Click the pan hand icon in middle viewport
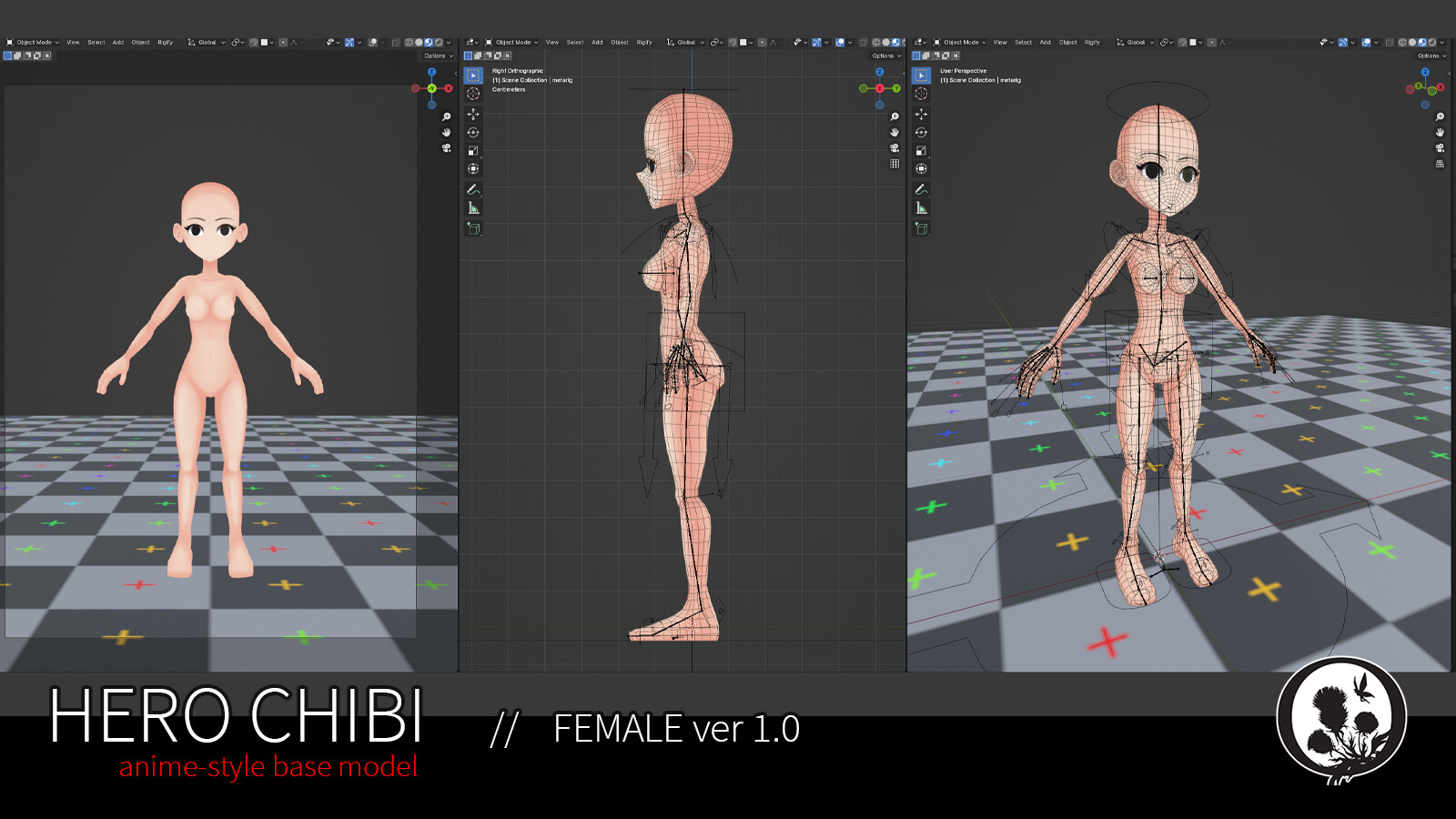This screenshot has height=819, width=1456. [x=895, y=132]
